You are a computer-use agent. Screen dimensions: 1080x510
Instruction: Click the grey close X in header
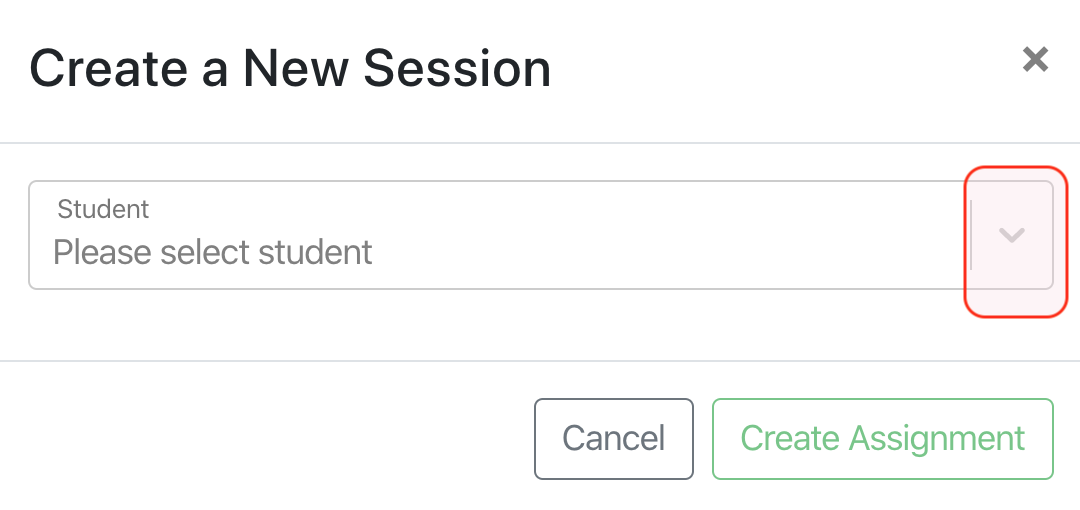pos(1035,60)
